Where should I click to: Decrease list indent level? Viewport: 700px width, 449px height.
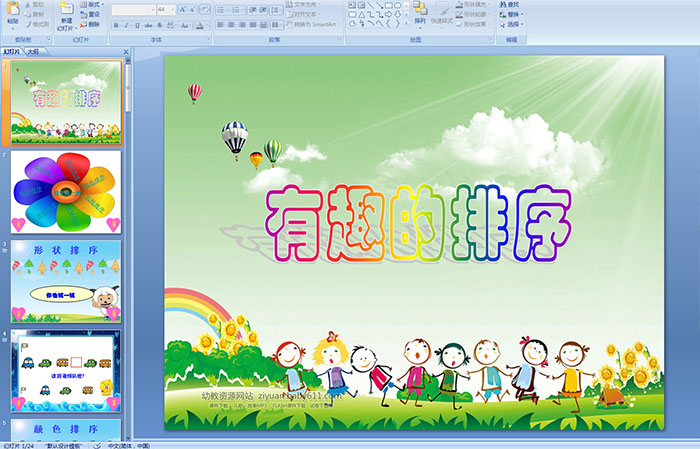pos(252,10)
